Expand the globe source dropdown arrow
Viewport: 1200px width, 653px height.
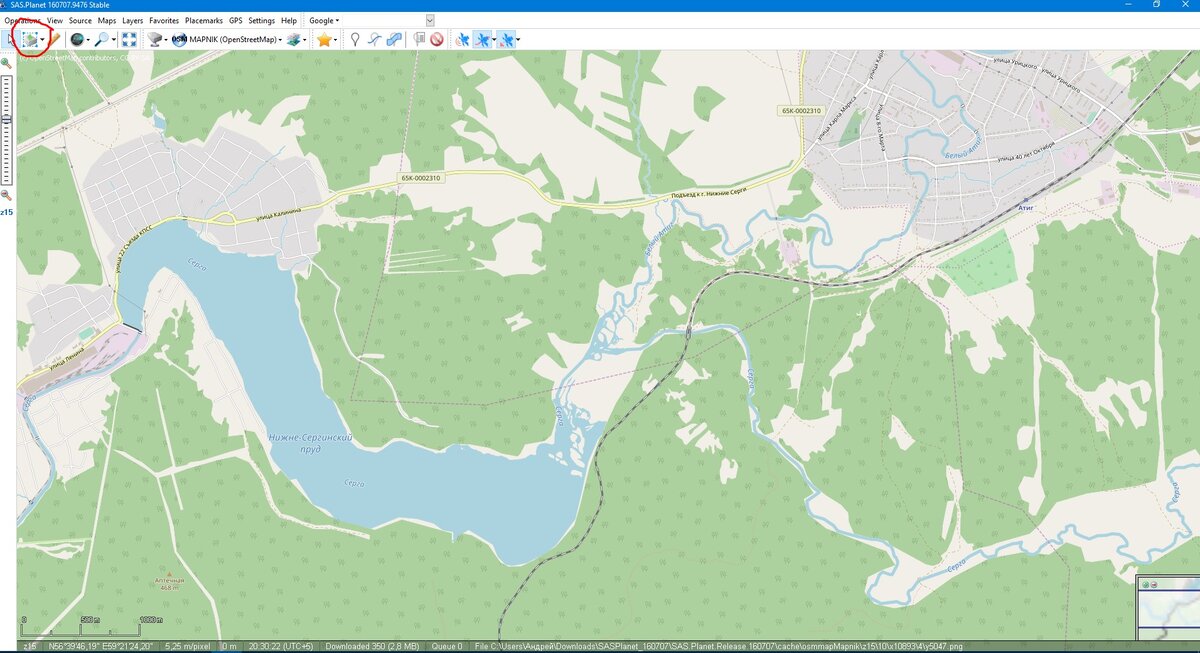point(89,40)
